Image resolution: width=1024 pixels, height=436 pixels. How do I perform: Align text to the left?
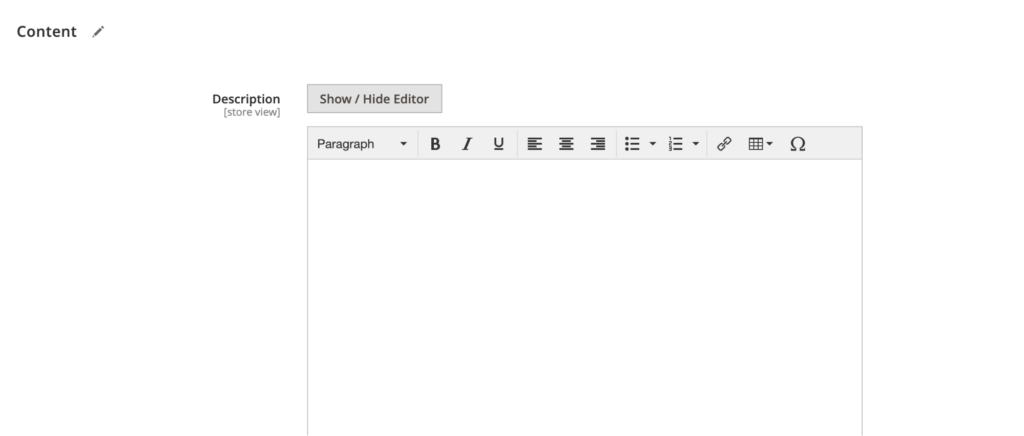[x=535, y=144]
